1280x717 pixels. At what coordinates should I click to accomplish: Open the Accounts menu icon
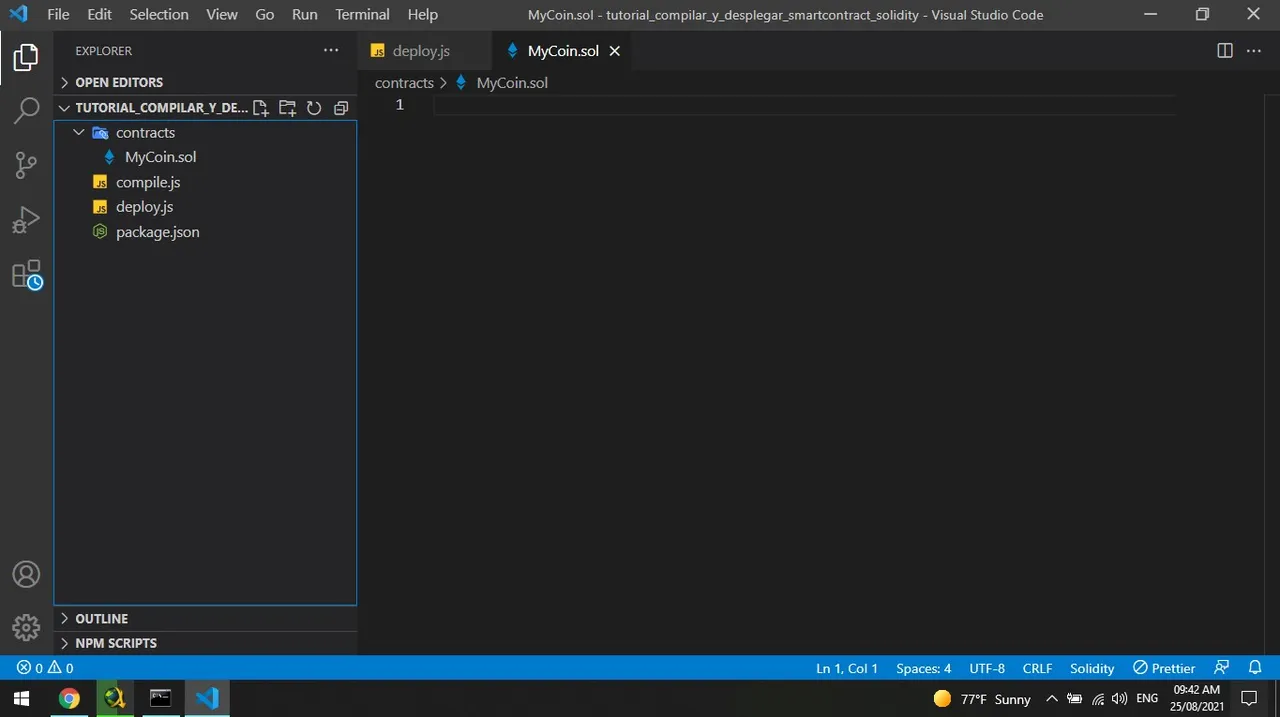click(x=26, y=574)
